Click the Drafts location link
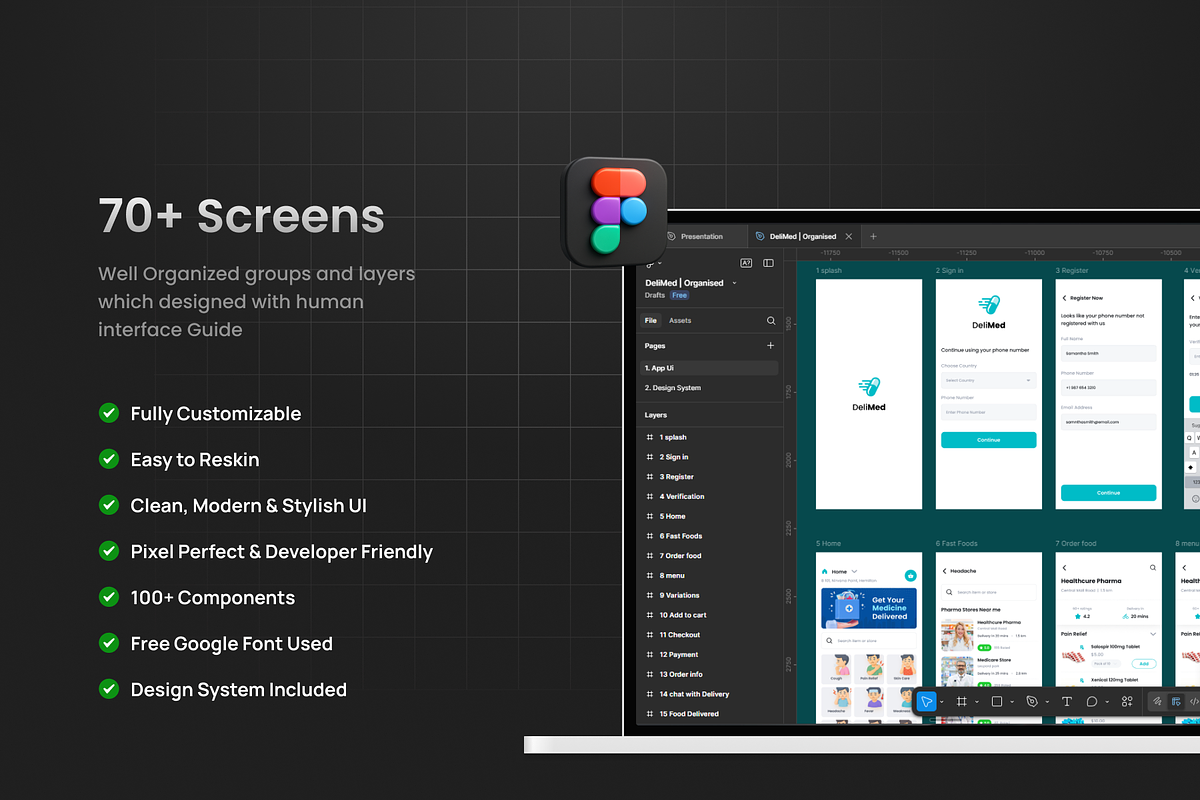Screen dimensions: 1200x800 point(655,296)
